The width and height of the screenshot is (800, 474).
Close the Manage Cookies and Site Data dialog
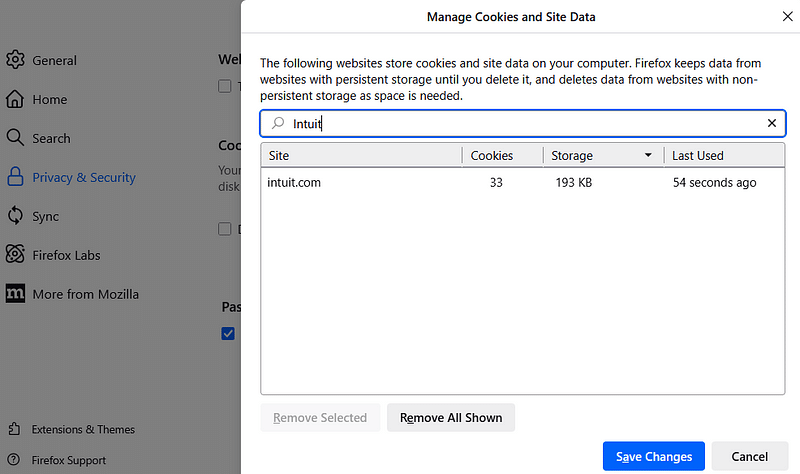(x=787, y=16)
